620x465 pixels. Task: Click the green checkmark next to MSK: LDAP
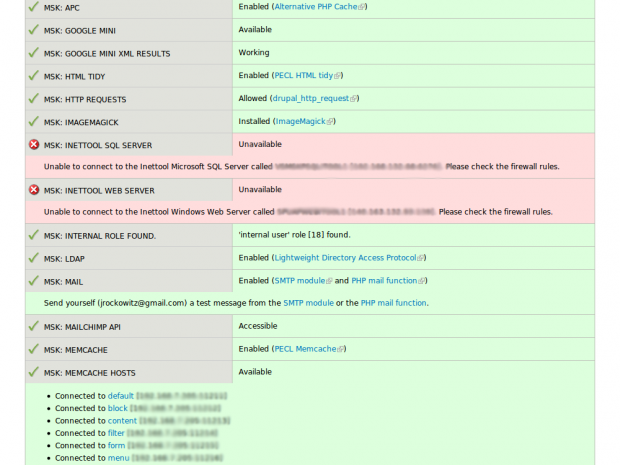coord(34,258)
